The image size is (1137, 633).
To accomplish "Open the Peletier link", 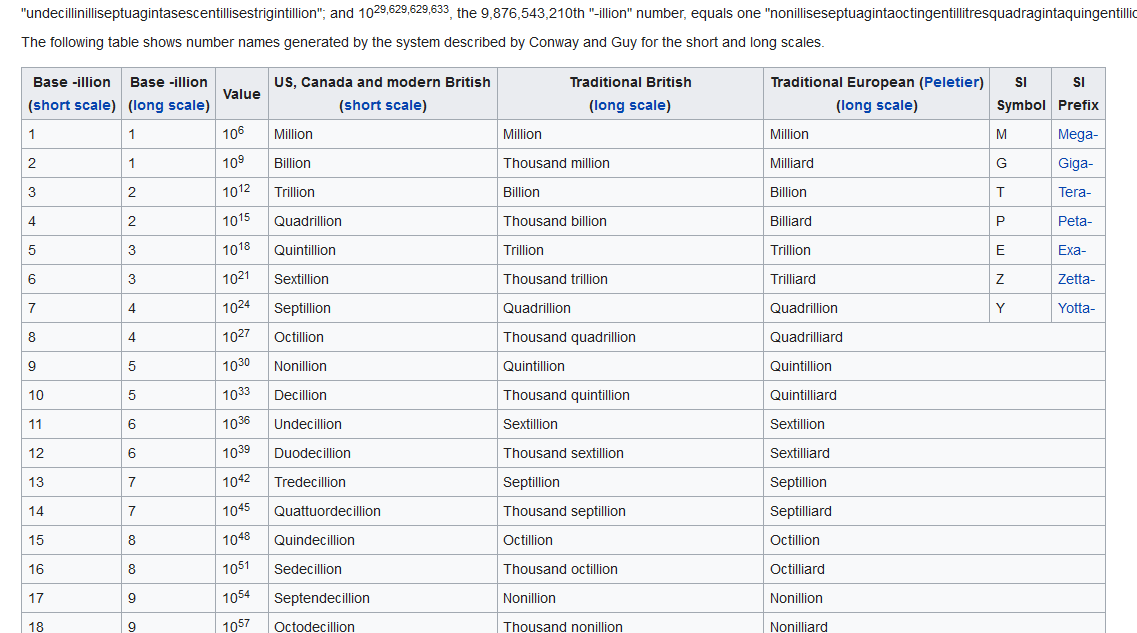I will point(951,82).
